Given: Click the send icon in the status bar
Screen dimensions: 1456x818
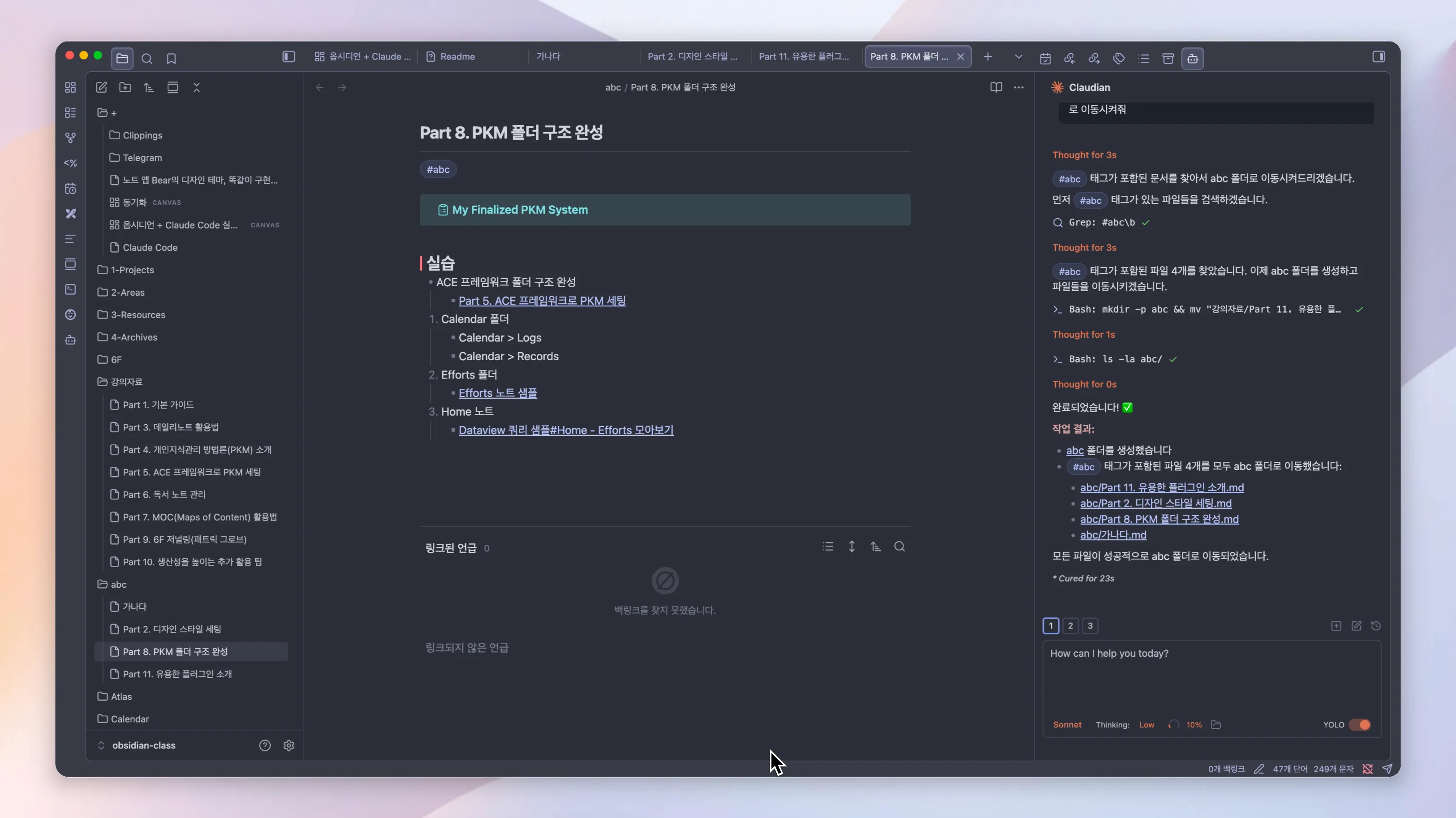Looking at the screenshot, I should coord(1388,769).
